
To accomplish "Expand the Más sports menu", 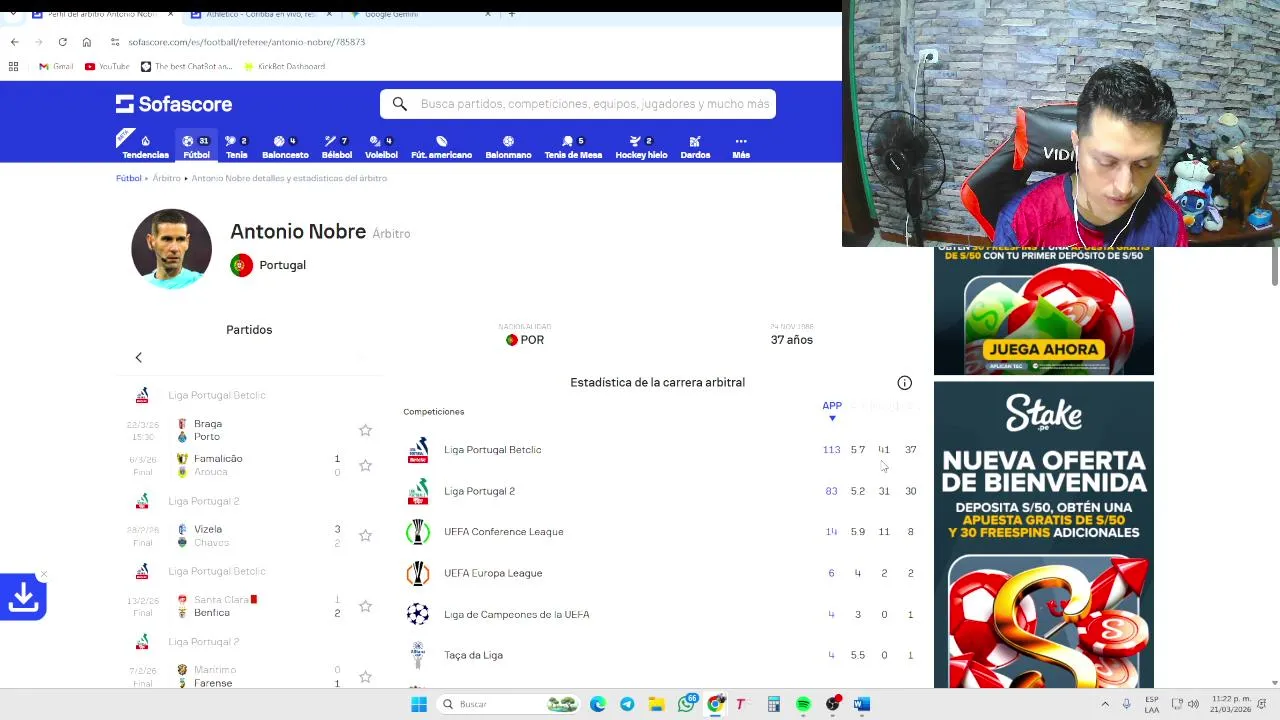I will pos(741,147).
